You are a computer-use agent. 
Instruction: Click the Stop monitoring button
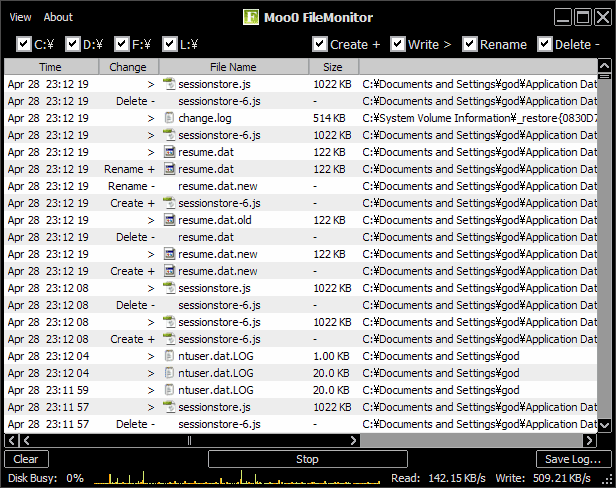click(308, 459)
